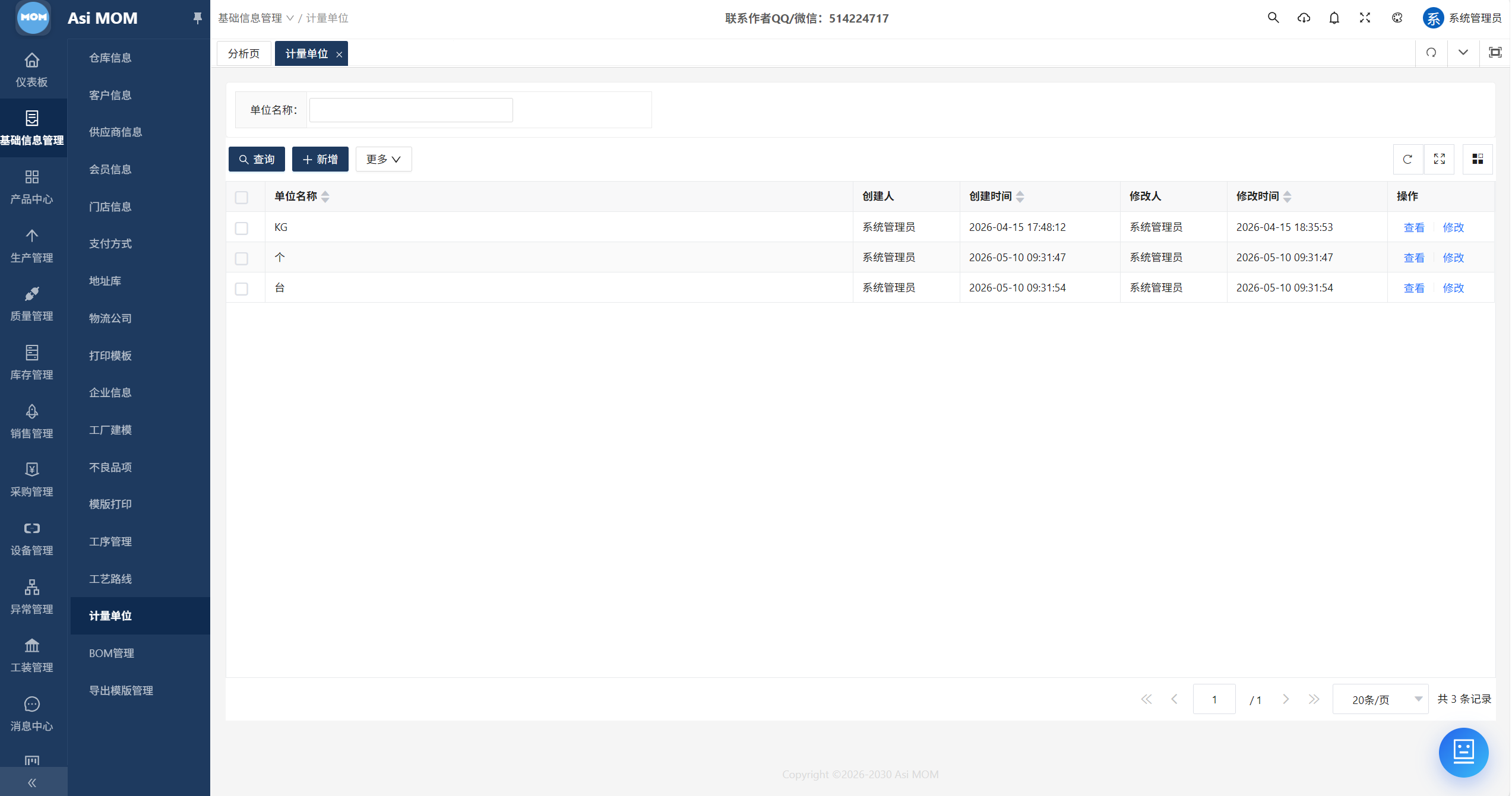
Task: Expand the 更多 dropdown button
Action: pyautogui.click(x=384, y=159)
